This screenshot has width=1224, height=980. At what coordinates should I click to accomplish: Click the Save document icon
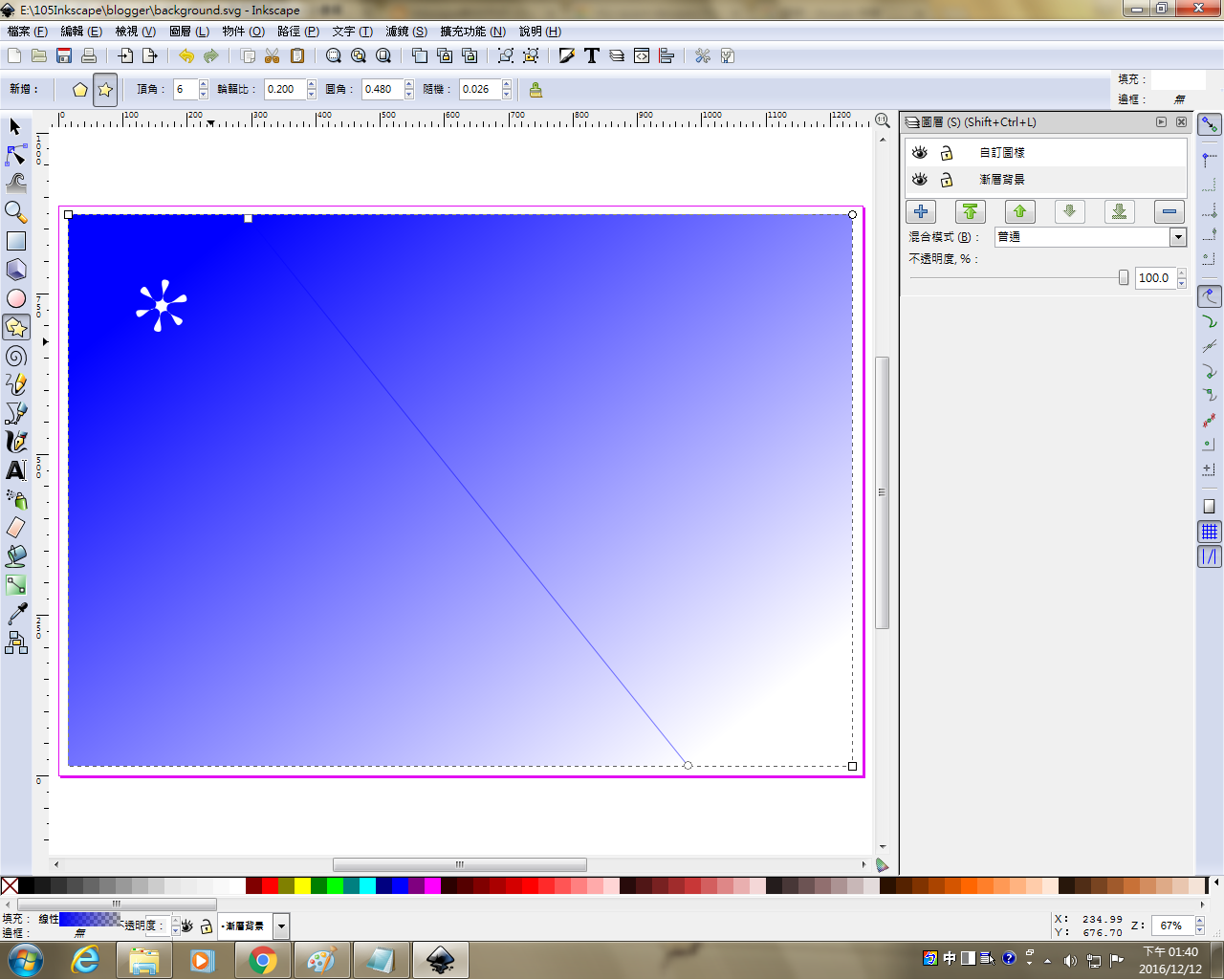(x=64, y=55)
